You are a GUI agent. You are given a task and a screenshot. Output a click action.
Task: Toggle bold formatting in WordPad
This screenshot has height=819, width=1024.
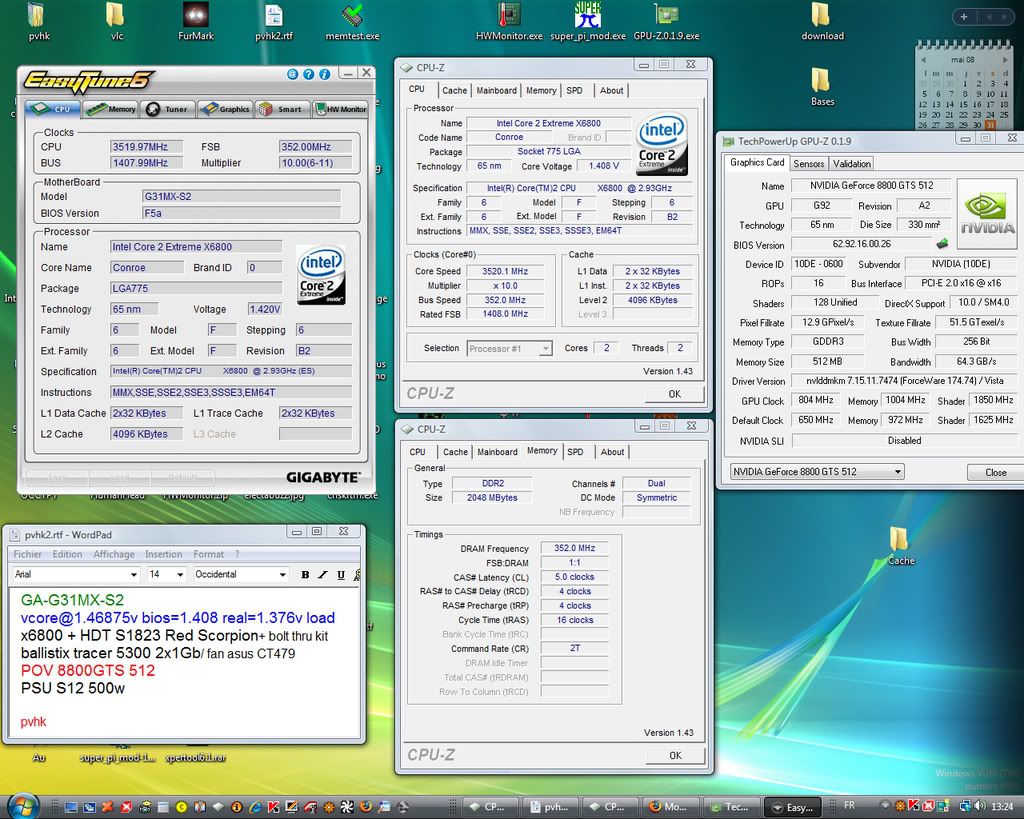(x=306, y=575)
